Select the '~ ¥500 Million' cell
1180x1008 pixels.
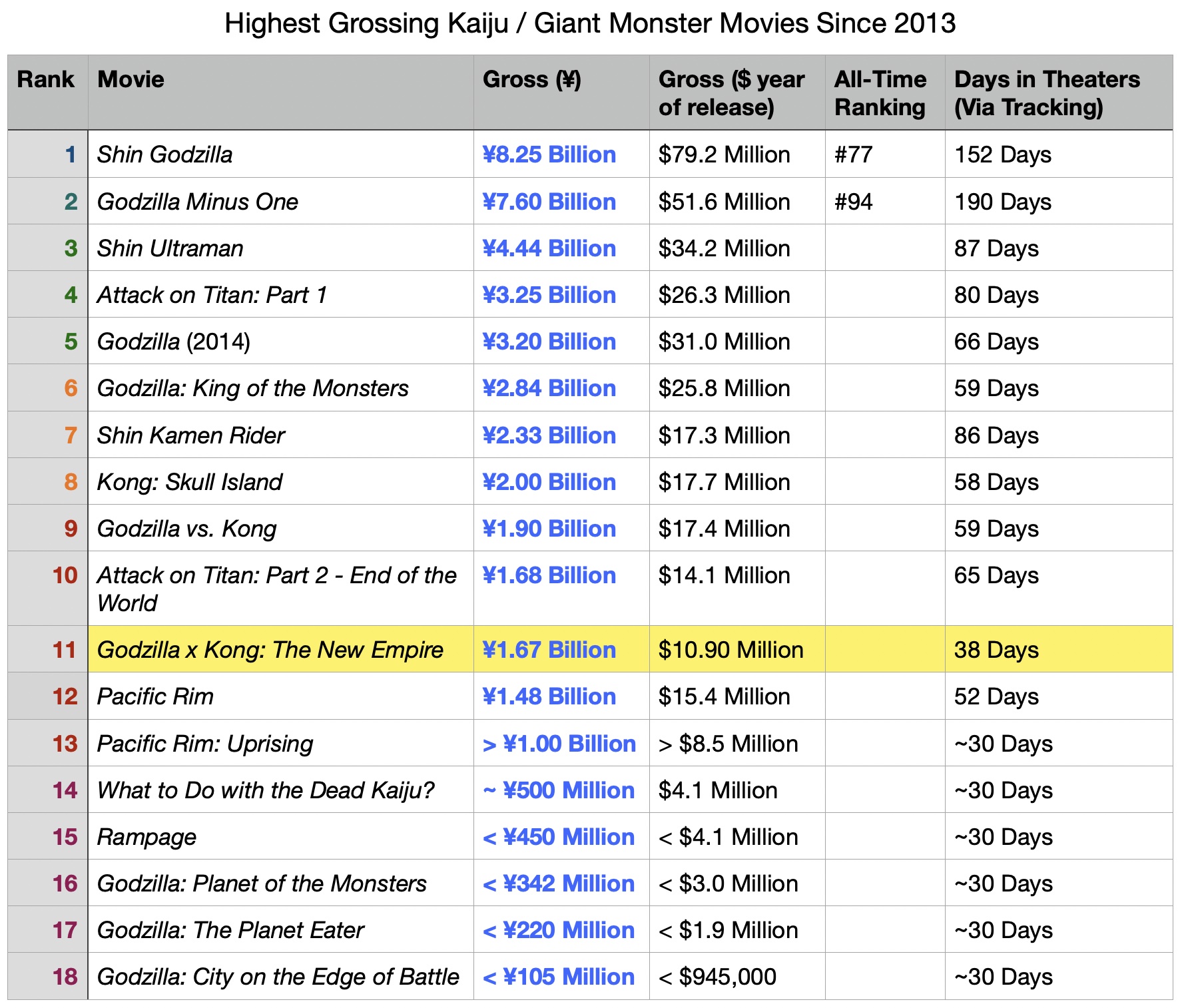[x=561, y=790]
